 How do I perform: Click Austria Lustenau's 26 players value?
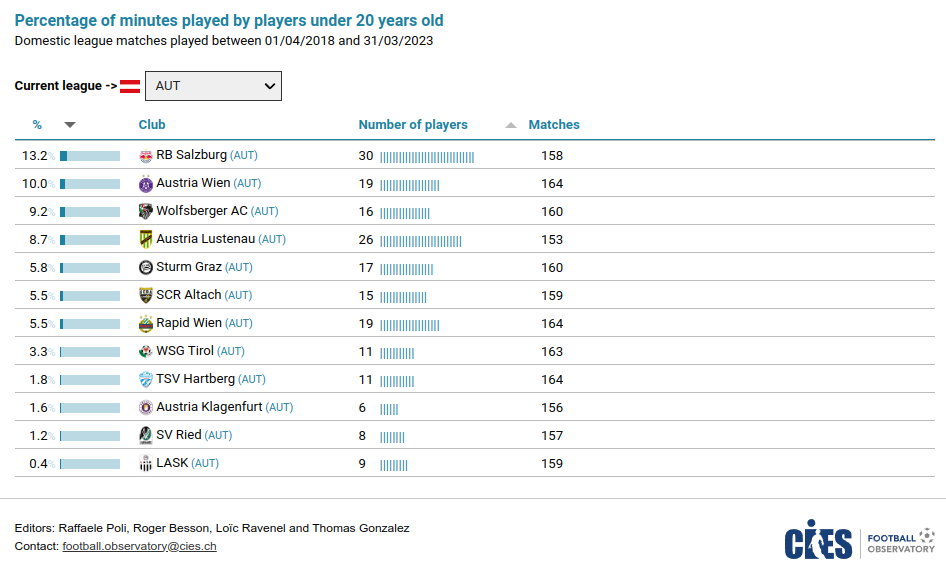pos(366,239)
